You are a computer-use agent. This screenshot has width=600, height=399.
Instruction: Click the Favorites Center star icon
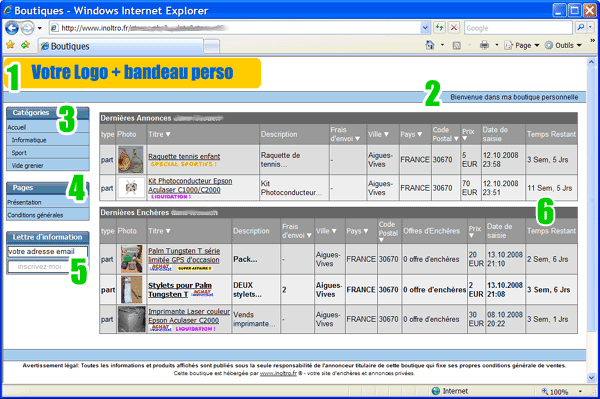tap(10, 45)
